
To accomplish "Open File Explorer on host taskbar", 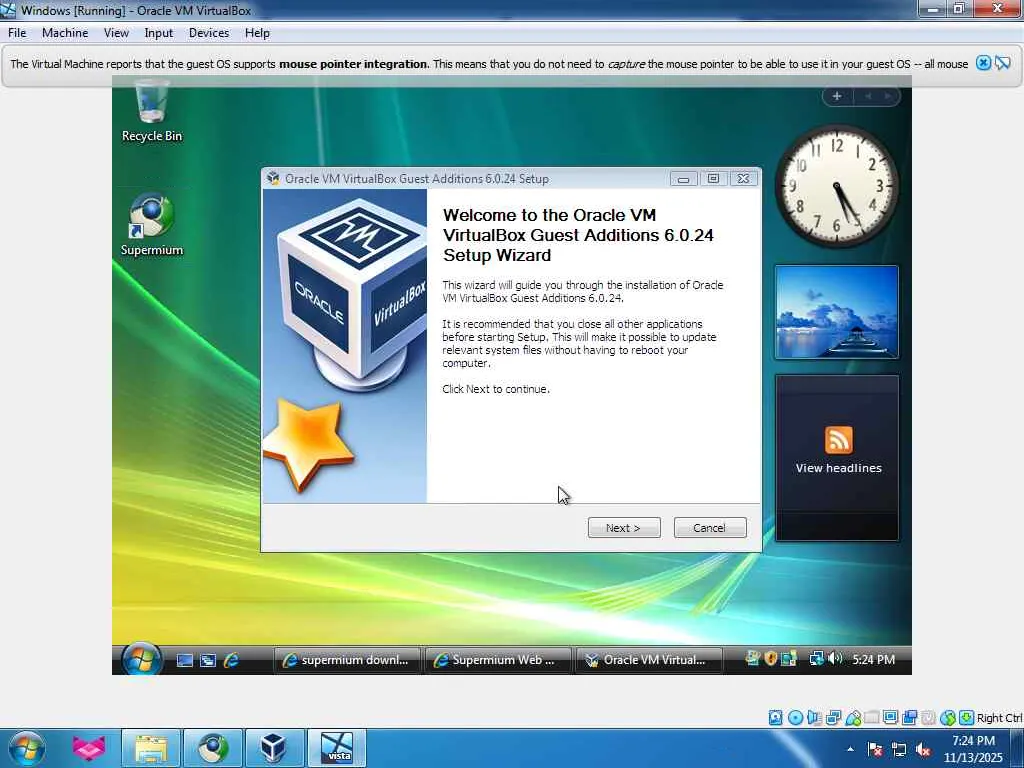I will click(151, 748).
